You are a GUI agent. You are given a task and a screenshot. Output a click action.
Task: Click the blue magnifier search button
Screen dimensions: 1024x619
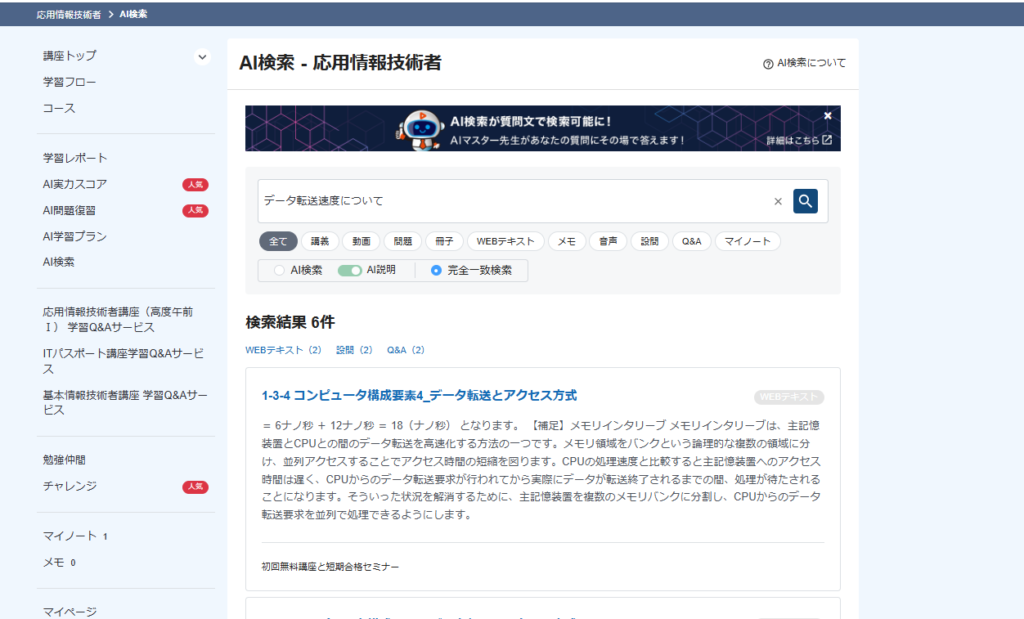805,201
